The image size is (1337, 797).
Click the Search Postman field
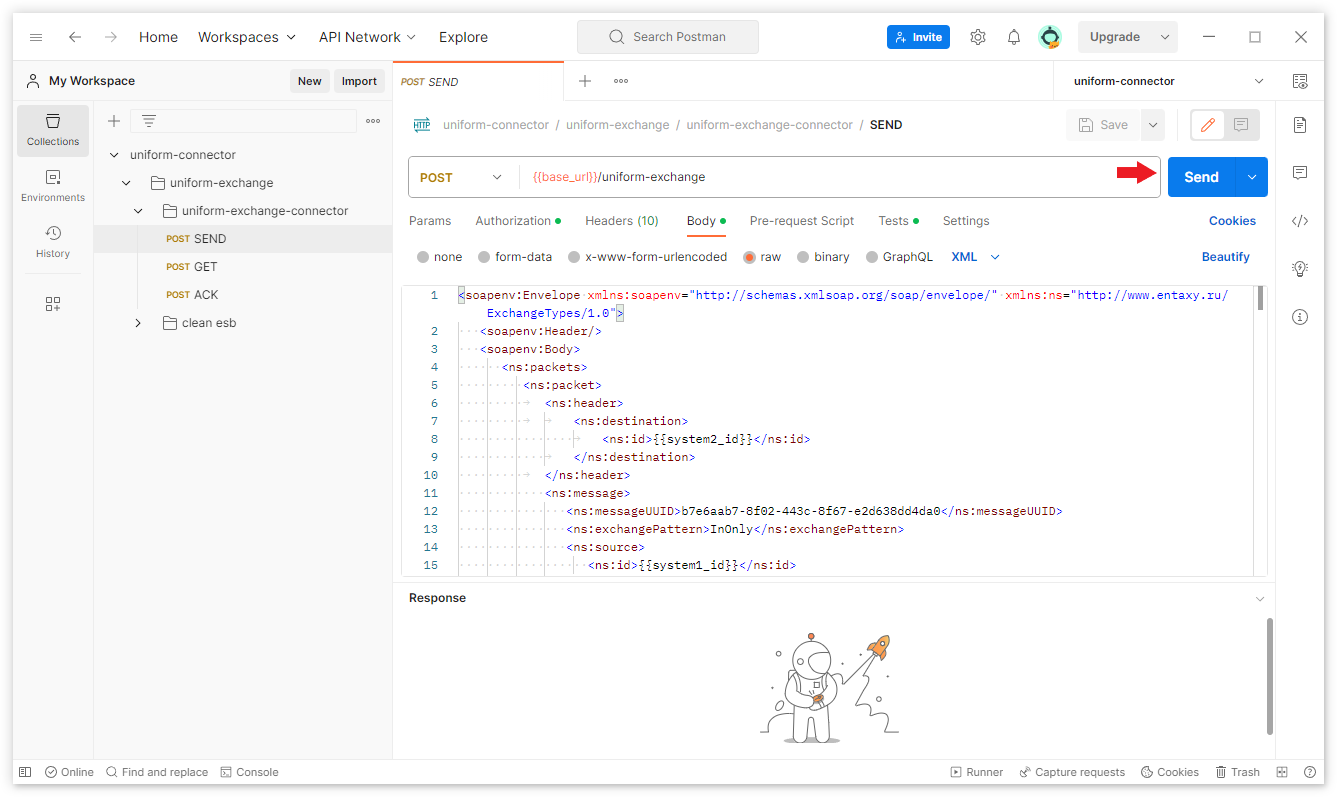[668, 37]
